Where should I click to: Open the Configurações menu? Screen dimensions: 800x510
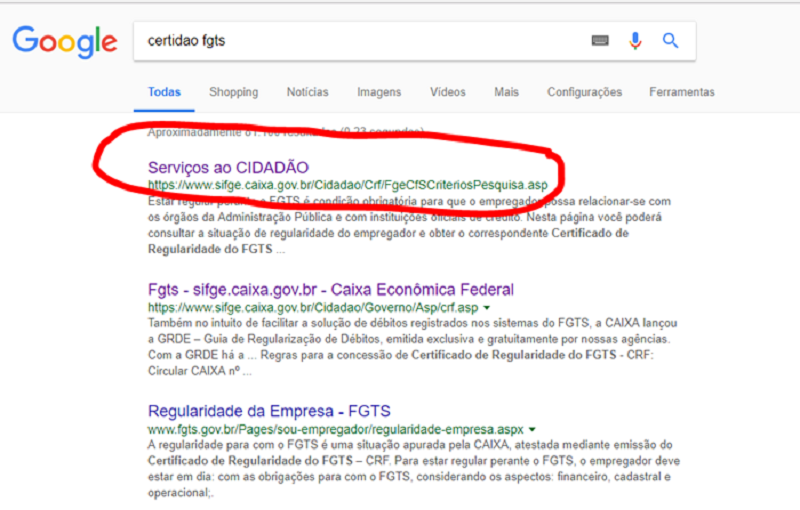(584, 92)
